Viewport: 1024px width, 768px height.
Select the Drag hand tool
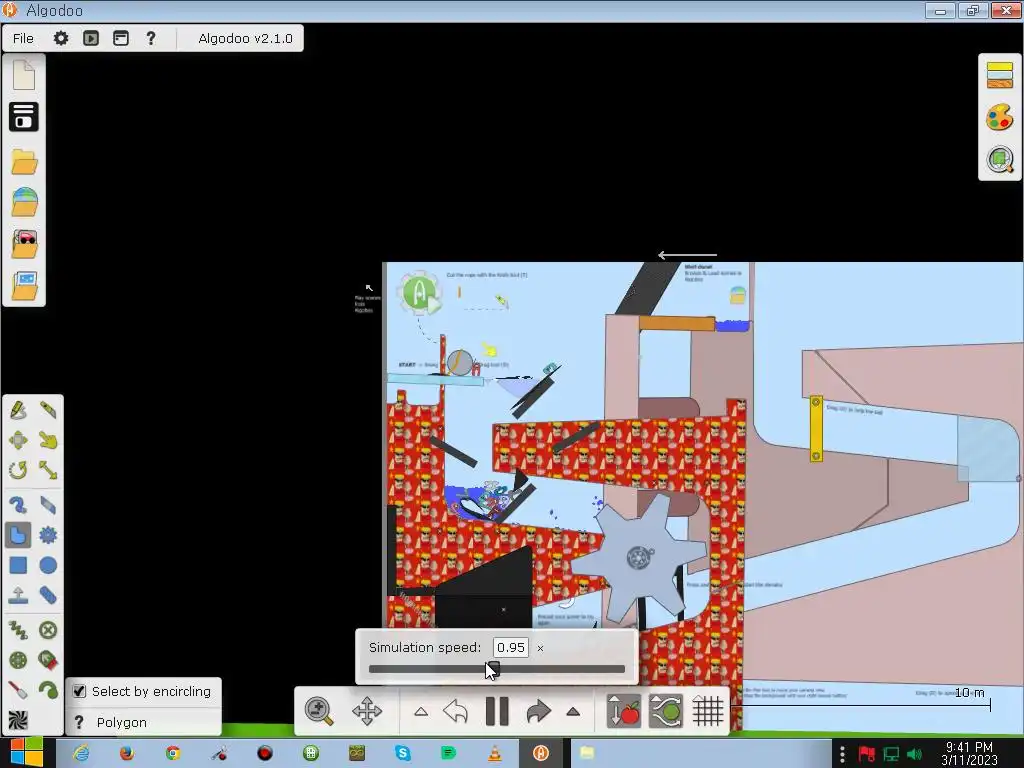(x=48, y=440)
